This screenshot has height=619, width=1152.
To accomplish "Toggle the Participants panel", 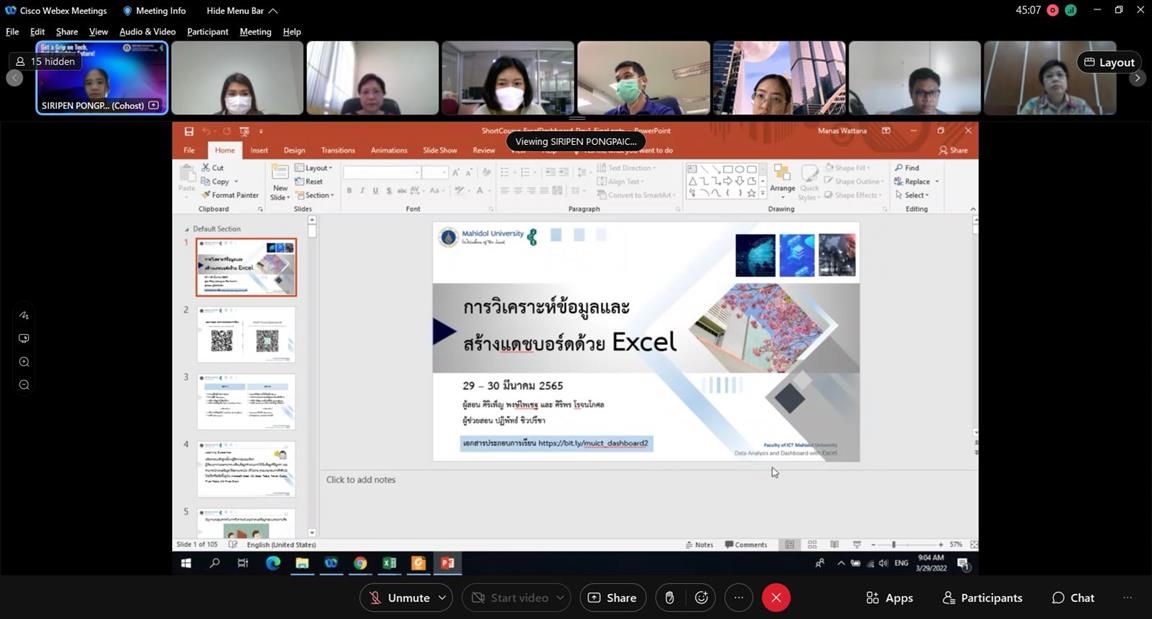I will (982, 598).
